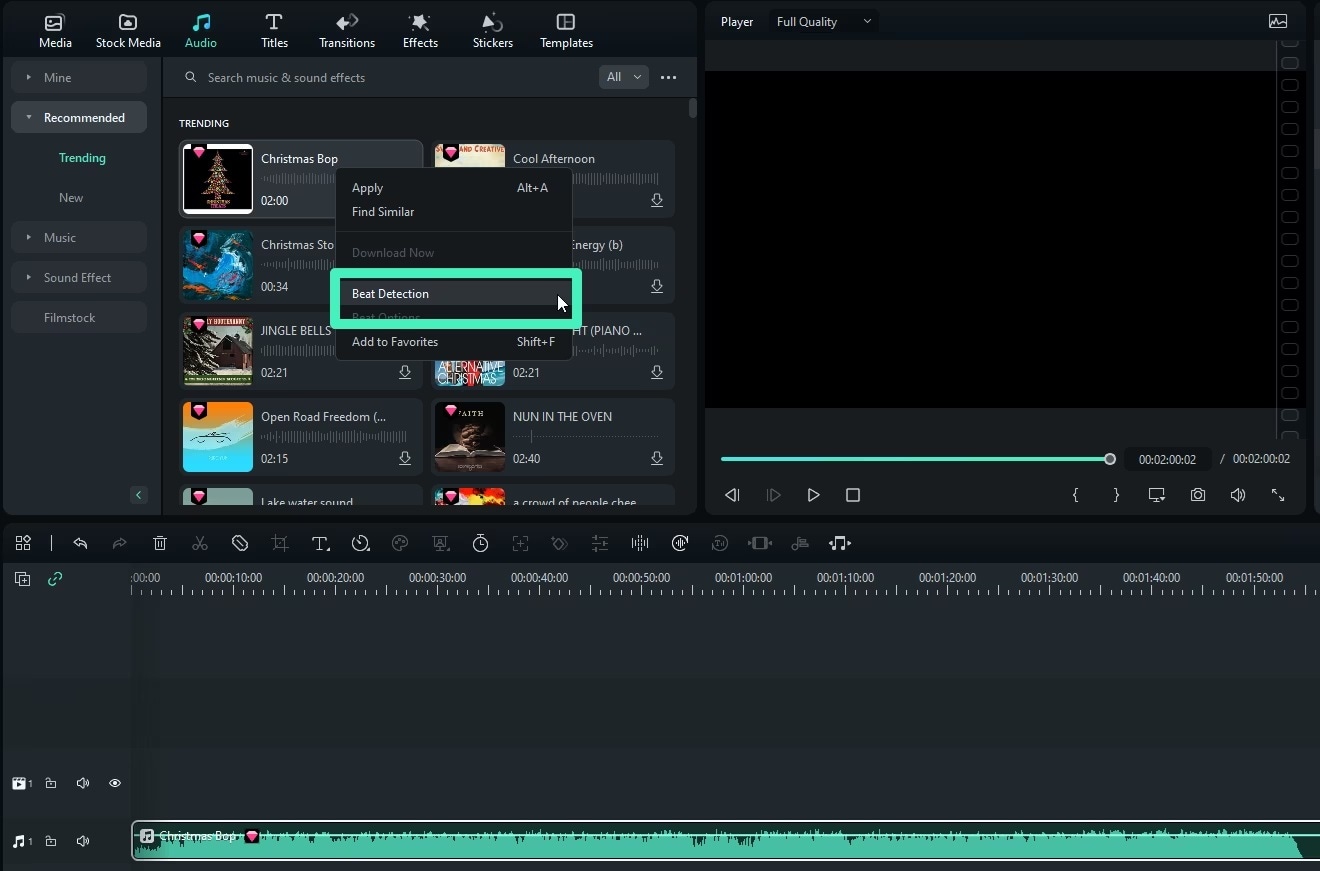Undo the last action
This screenshot has width=1320, height=871.
(80, 543)
